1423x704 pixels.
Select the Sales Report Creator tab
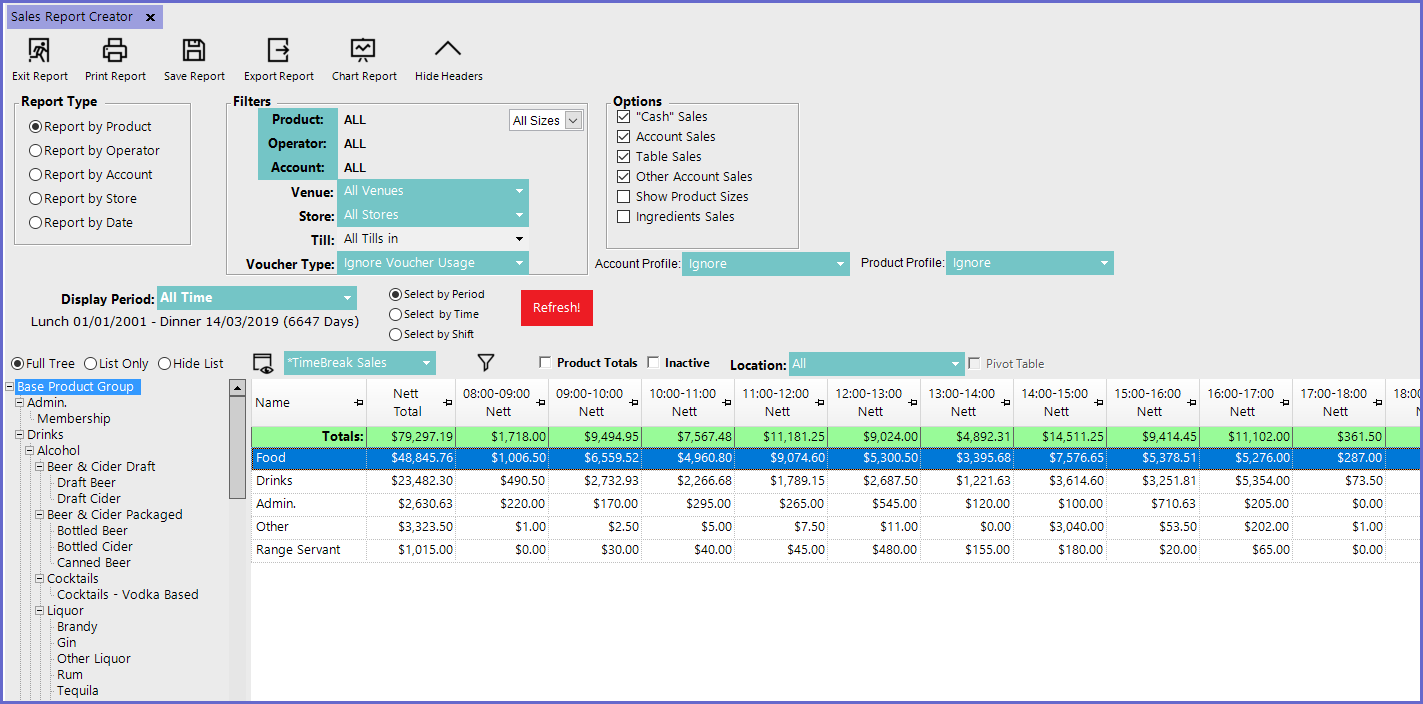72,17
